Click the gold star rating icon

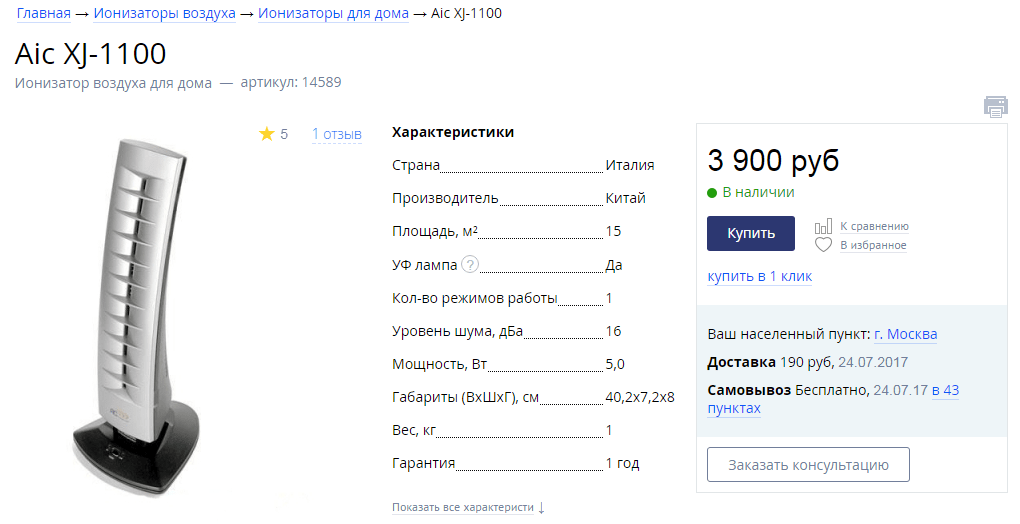(x=267, y=134)
